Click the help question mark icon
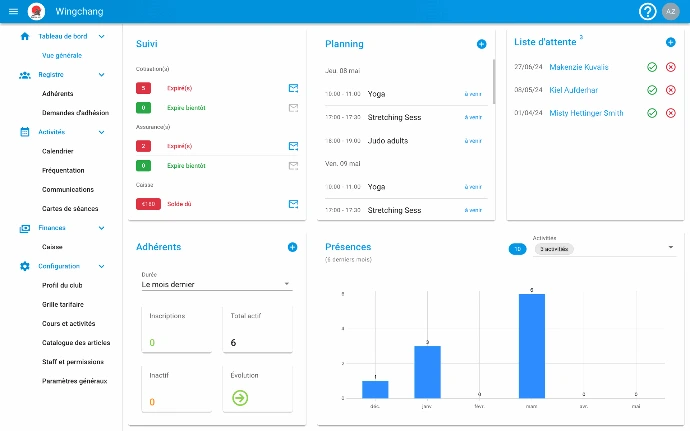This screenshot has width=690, height=431. click(648, 11)
